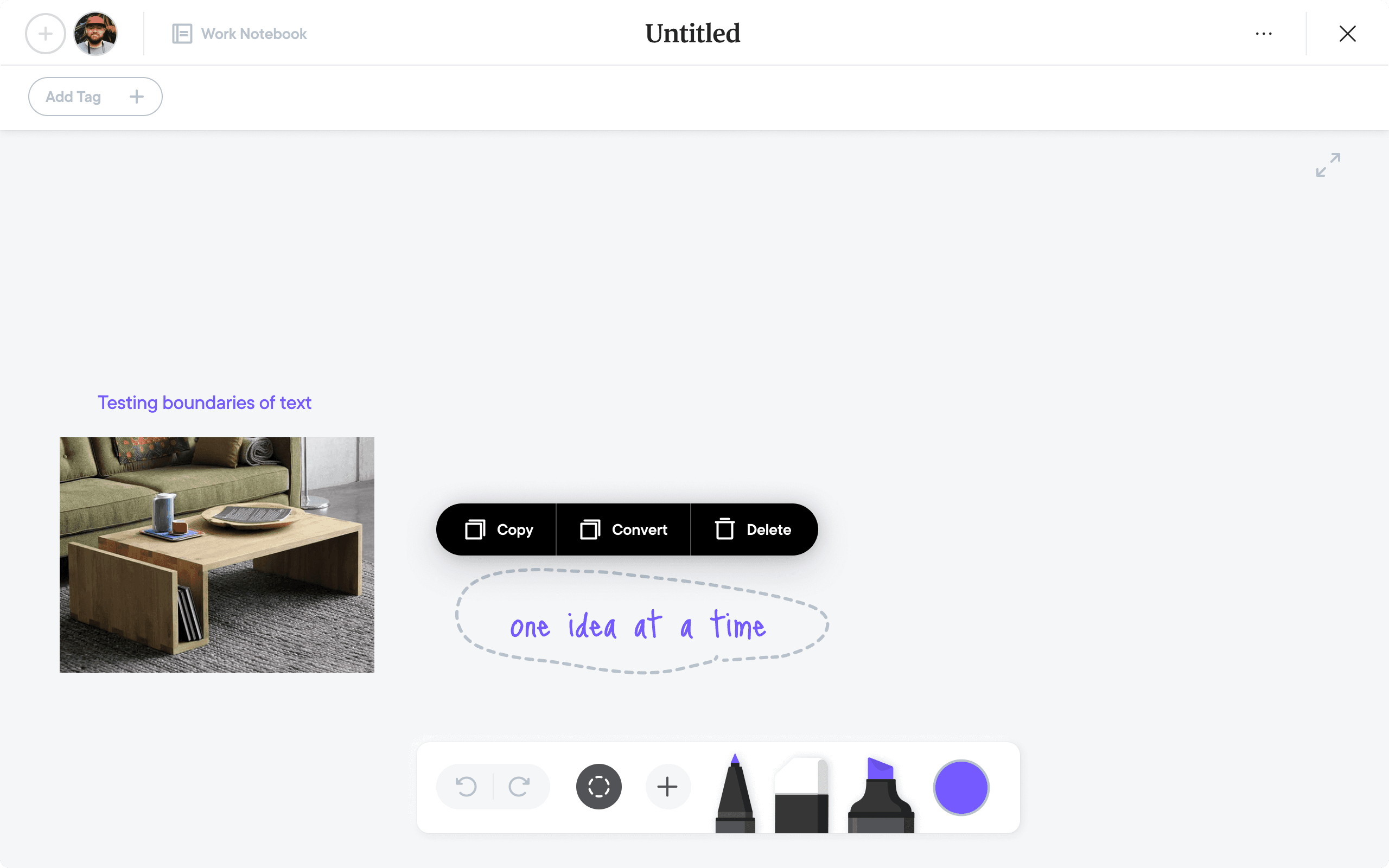Click the Add Tag button
This screenshot has height=868, width=1389.
[95, 97]
